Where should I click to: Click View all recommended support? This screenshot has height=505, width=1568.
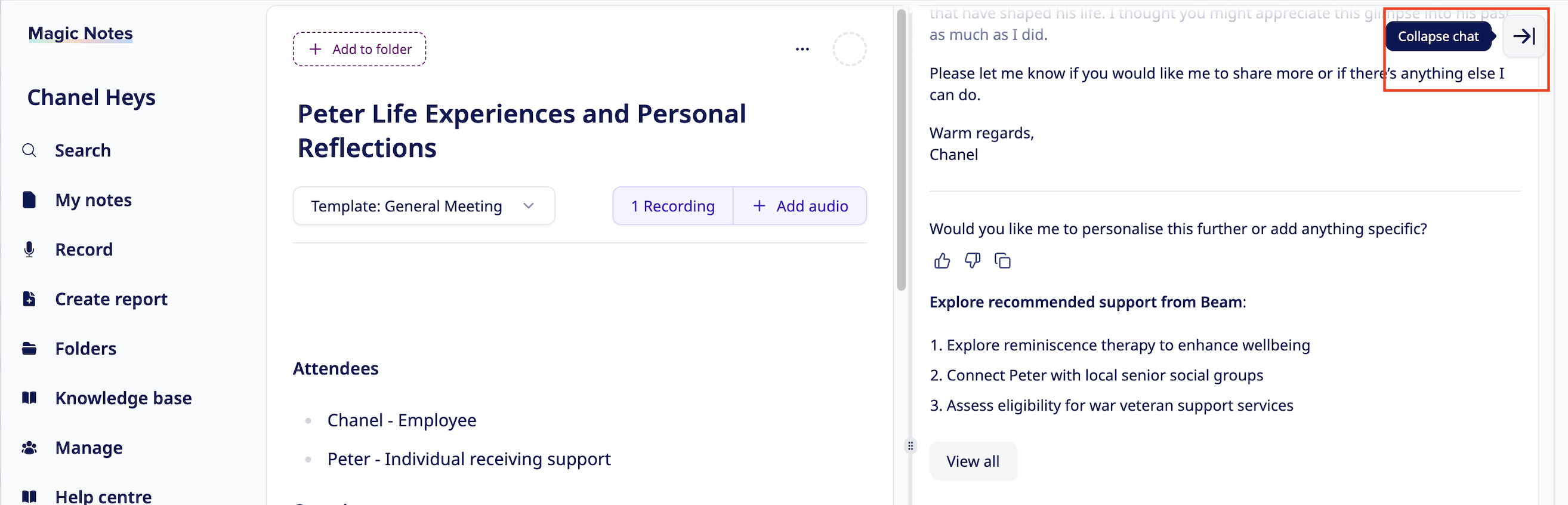click(x=972, y=461)
